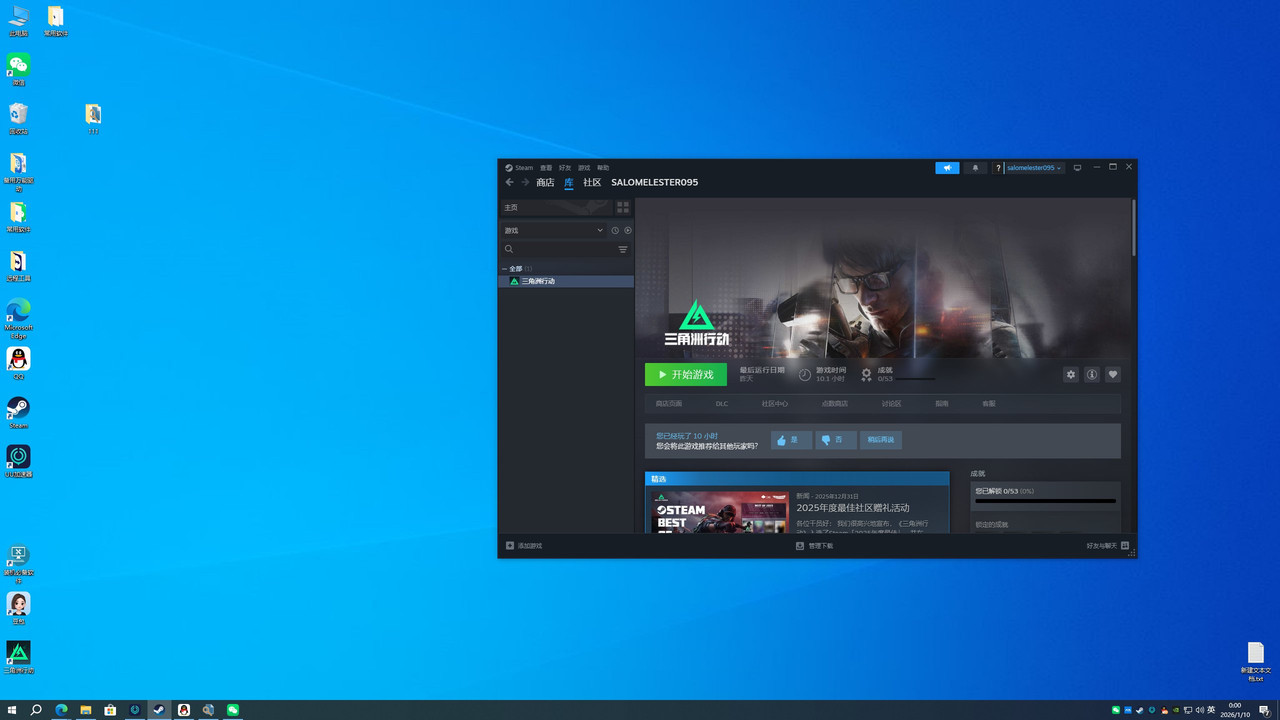The width and height of the screenshot is (1280, 720).
Task: Open 新建文本文档.txt file on desktop
Action: click(x=1255, y=661)
